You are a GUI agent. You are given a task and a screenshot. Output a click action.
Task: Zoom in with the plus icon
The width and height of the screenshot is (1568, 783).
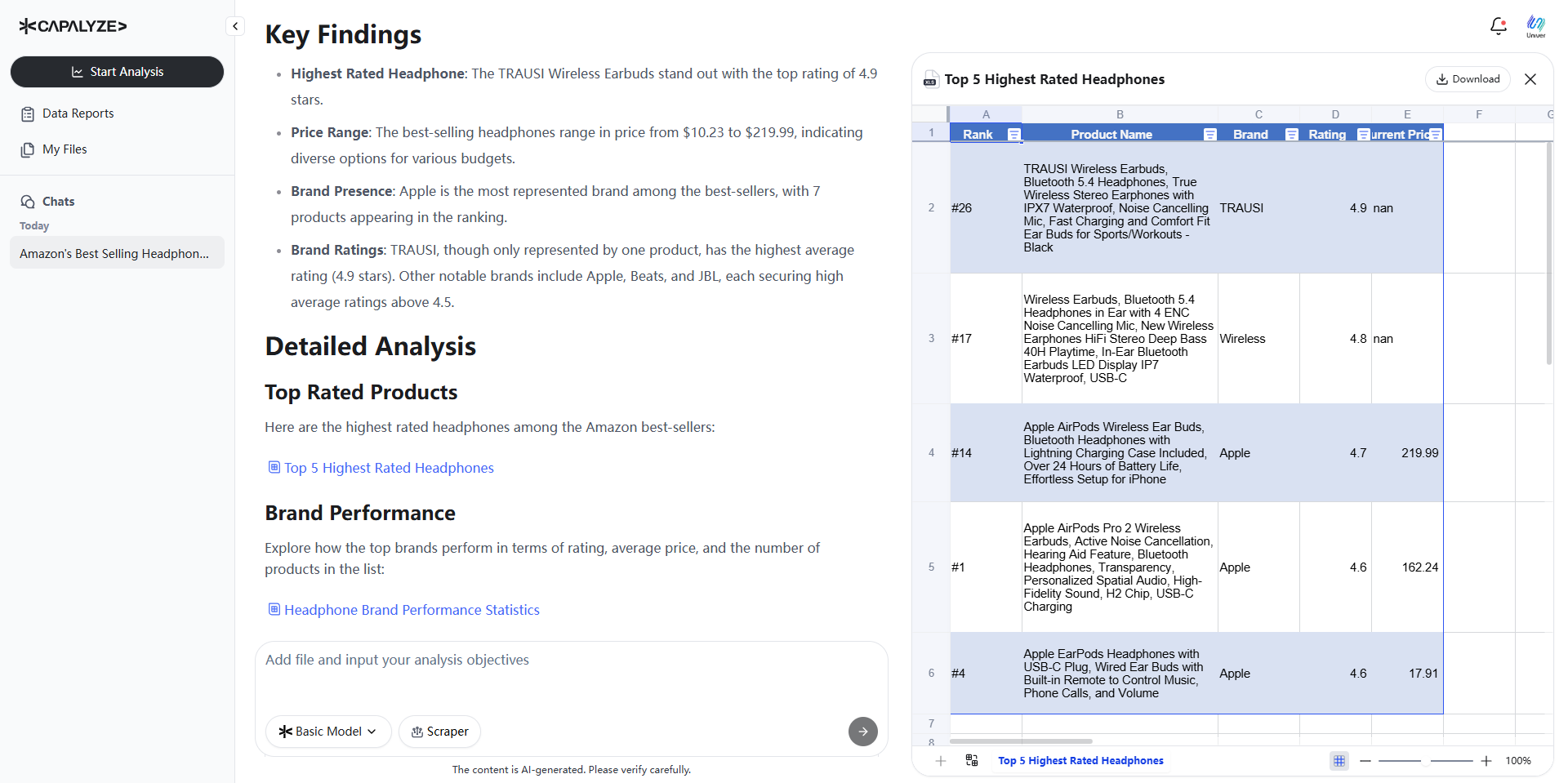click(x=1486, y=761)
